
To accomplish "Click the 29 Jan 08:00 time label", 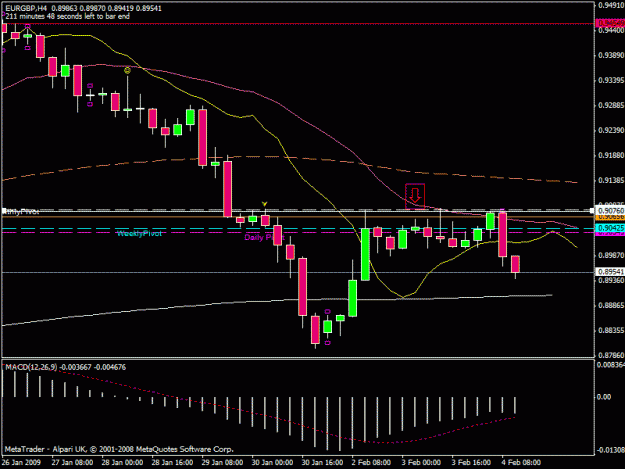I will coord(222,463).
